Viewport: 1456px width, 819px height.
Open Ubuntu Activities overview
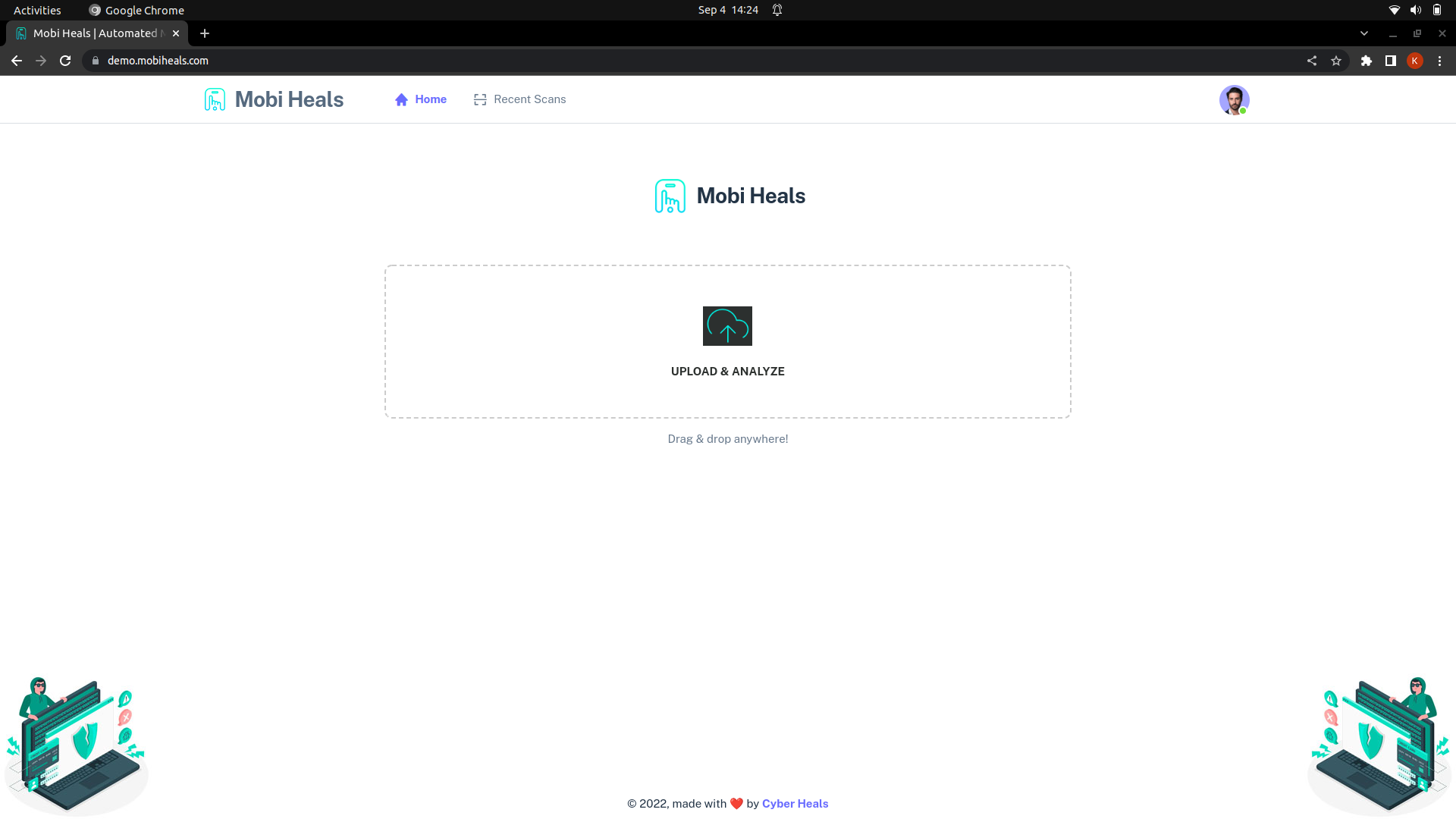coord(37,10)
